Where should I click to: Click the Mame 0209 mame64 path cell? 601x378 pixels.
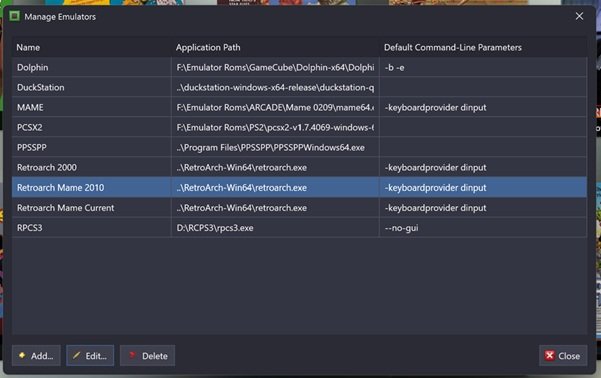click(275, 107)
